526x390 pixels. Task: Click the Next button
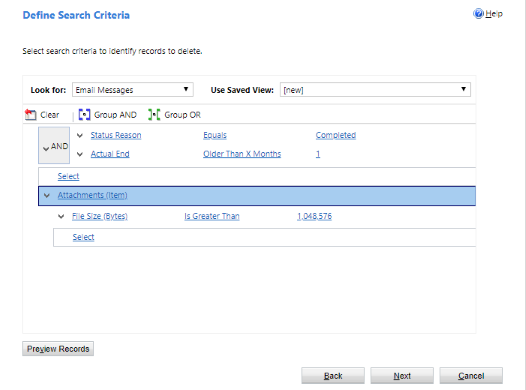point(402,376)
